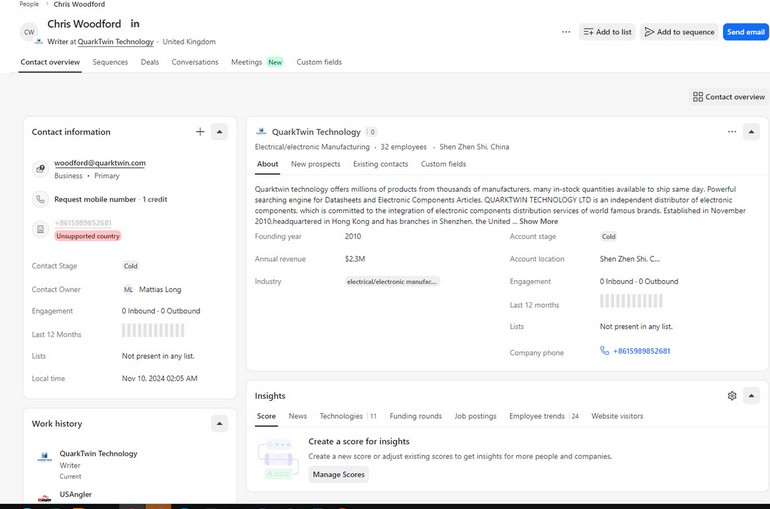Open the three-dot menu near Add to list
The height and width of the screenshot is (509, 770).
[566, 32]
